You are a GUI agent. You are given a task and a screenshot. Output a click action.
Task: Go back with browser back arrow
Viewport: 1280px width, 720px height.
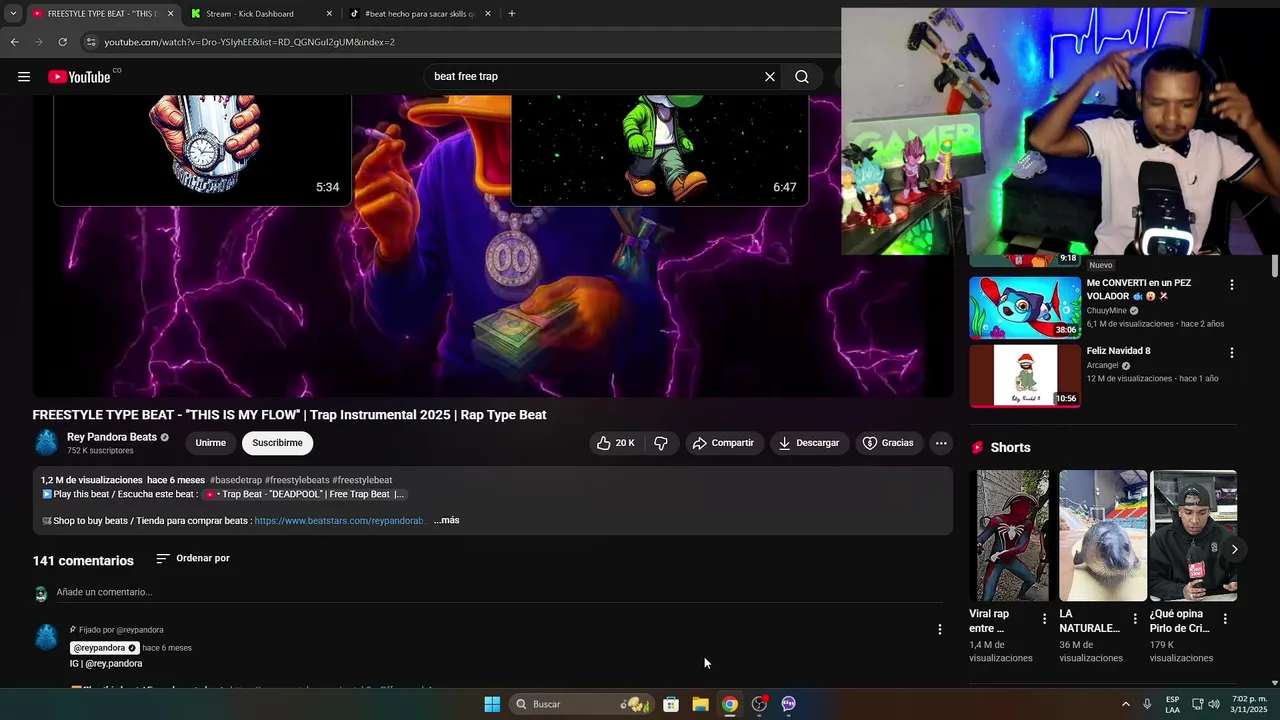[14, 42]
